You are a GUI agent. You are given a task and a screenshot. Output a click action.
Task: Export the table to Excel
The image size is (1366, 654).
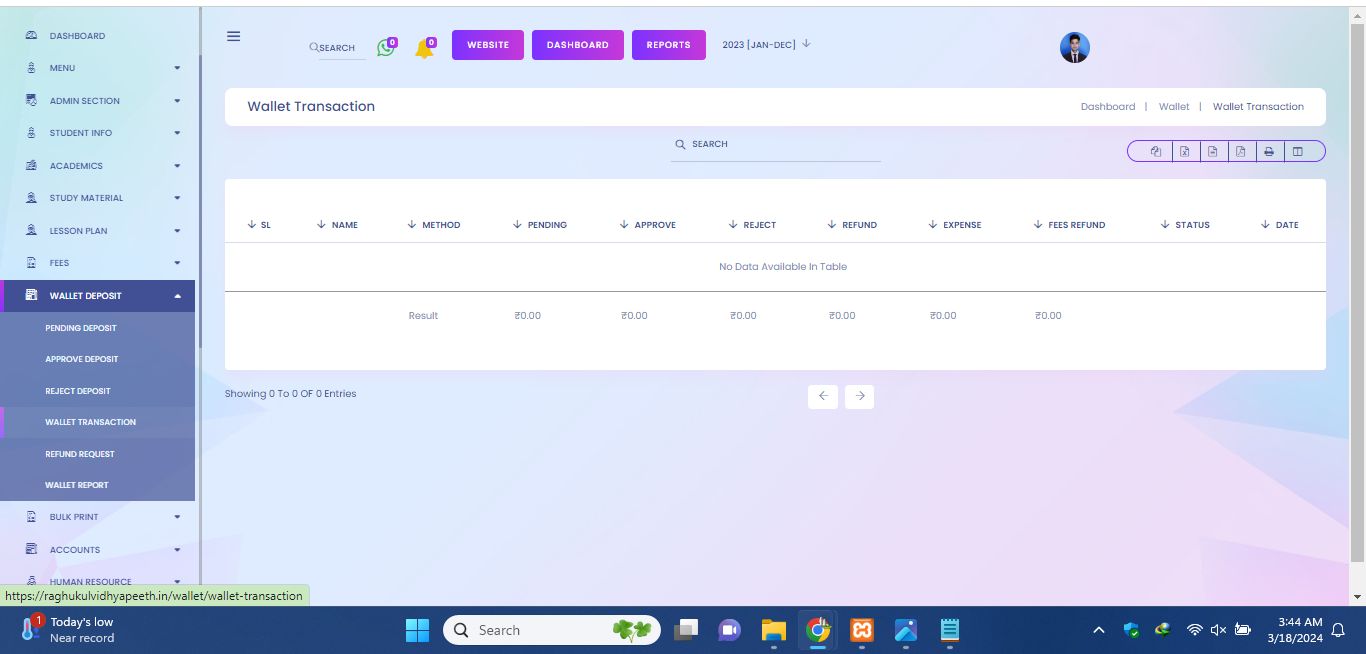pos(1184,152)
